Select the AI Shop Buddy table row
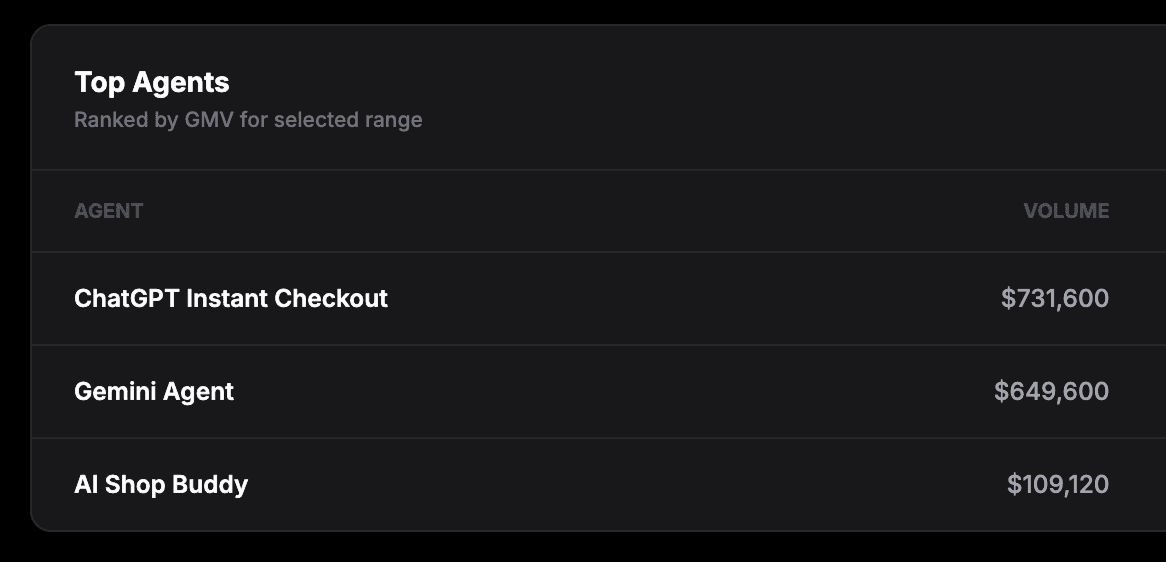Viewport: 1166px width, 562px height. point(599,484)
